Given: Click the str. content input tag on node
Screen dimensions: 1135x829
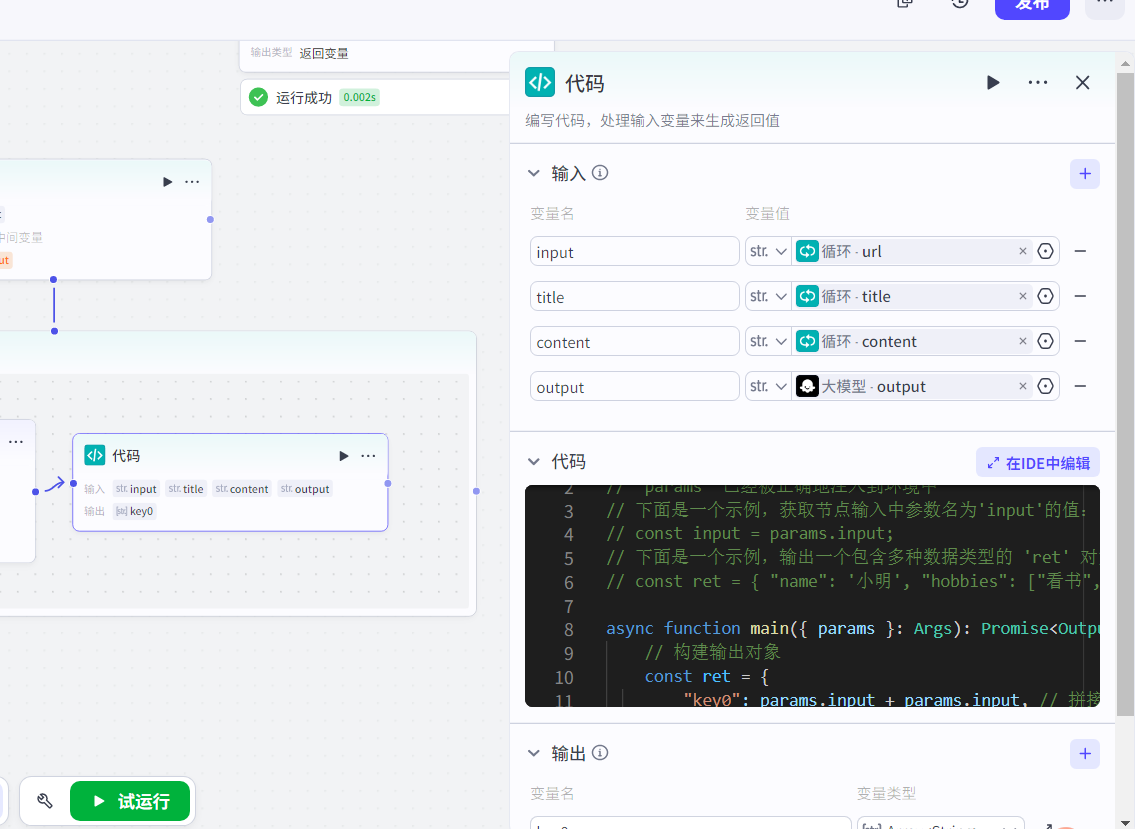Looking at the screenshot, I should point(242,489).
